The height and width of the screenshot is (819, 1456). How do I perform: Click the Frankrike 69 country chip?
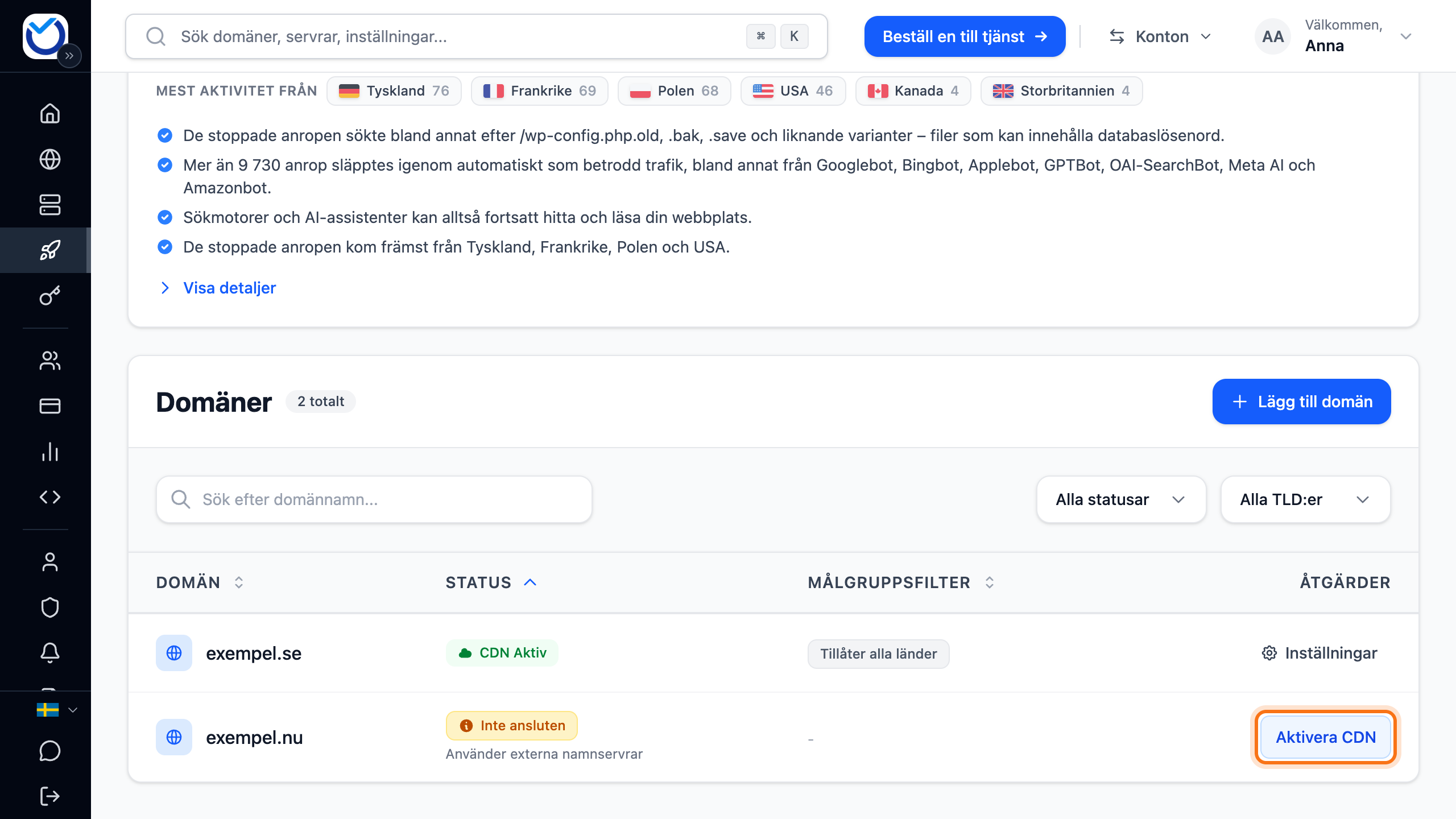pos(540,91)
